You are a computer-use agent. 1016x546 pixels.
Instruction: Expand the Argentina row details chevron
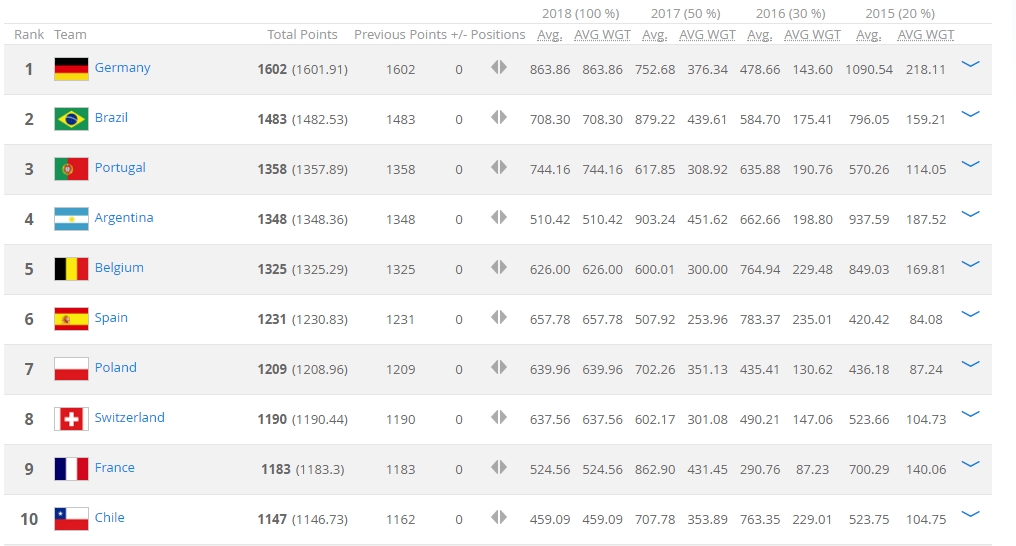969,214
